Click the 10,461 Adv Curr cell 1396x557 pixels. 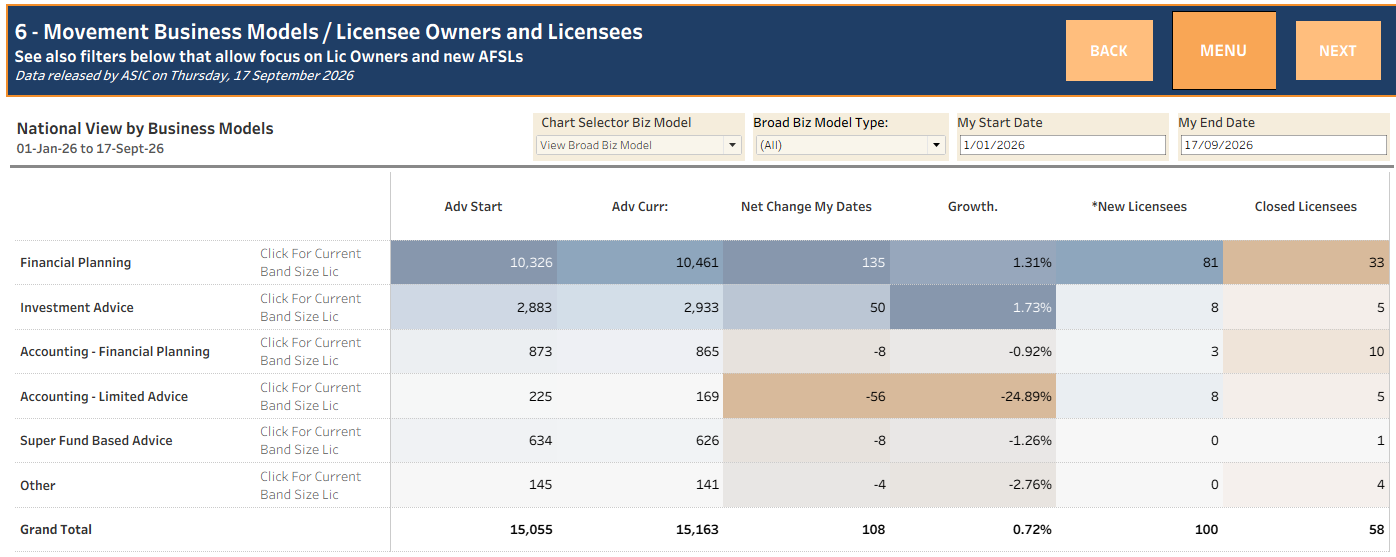640,262
